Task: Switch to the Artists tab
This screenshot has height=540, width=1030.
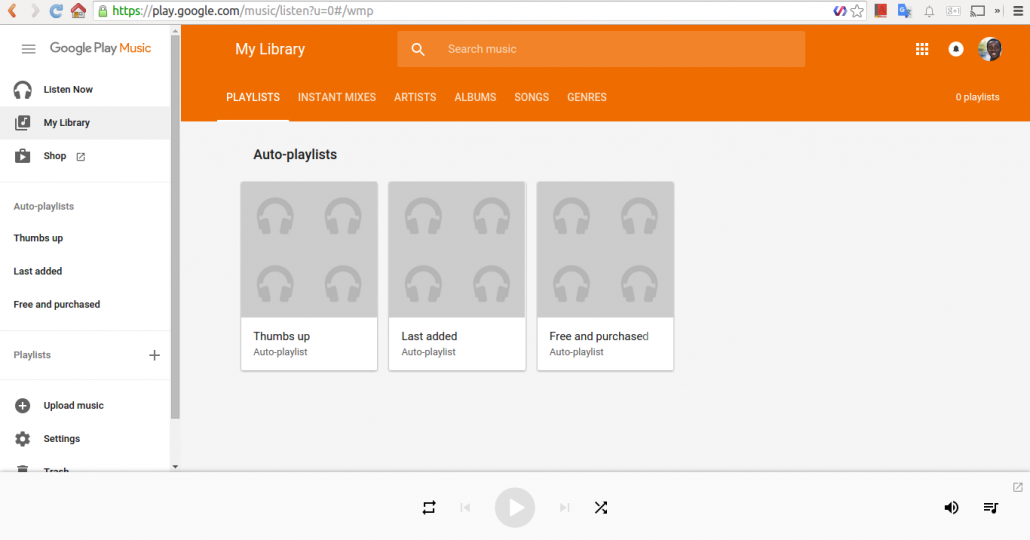Action: pyautogui.click(x=415, y=97)
